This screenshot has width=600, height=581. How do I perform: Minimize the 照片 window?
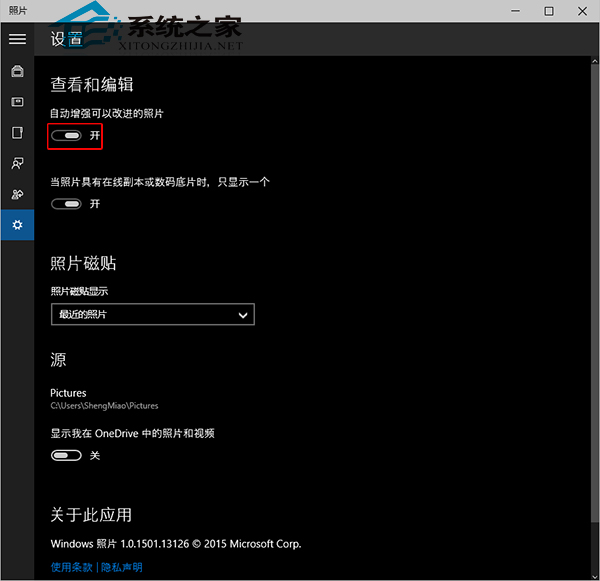click(x=515, y=11)
